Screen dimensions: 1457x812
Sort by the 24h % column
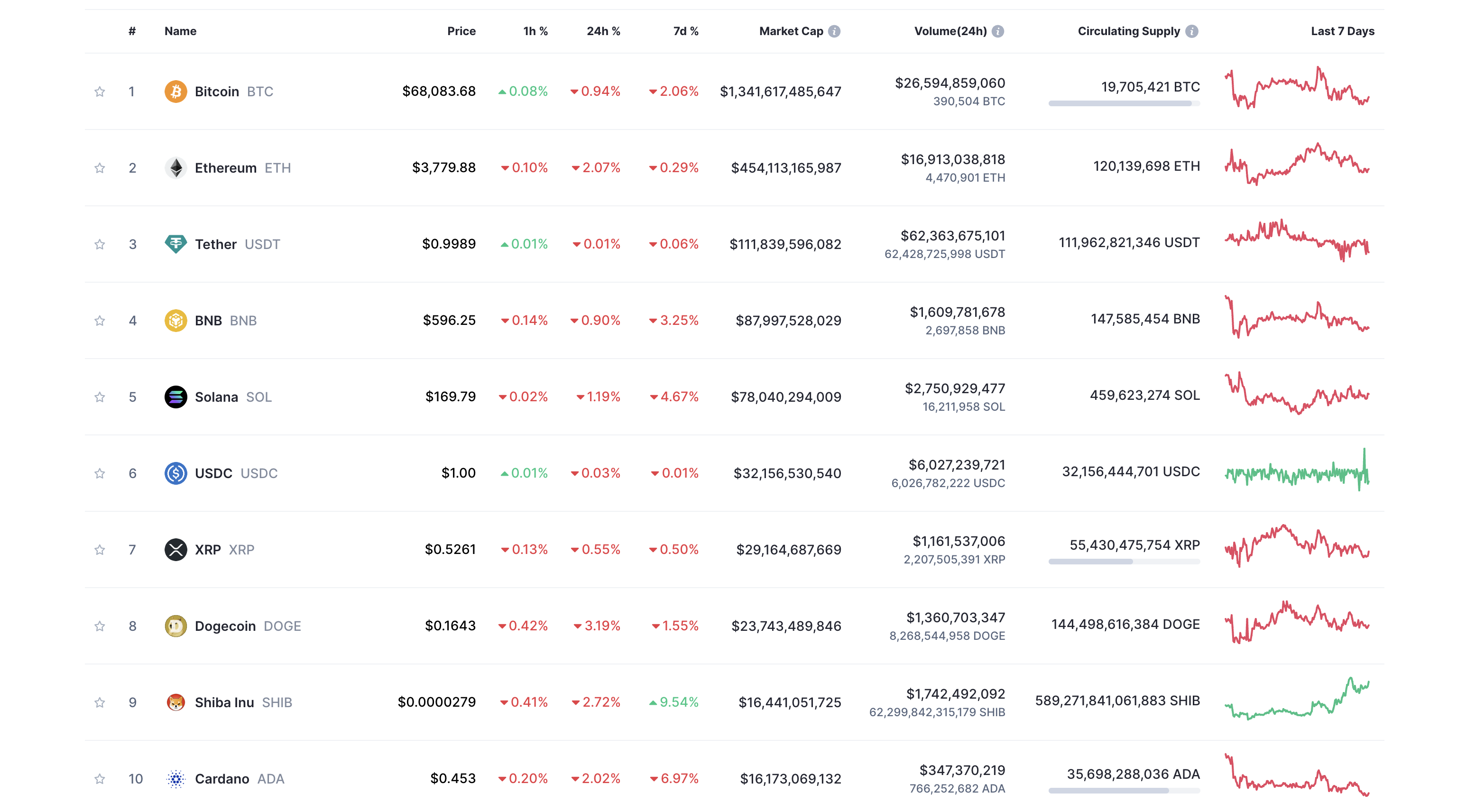603,31
